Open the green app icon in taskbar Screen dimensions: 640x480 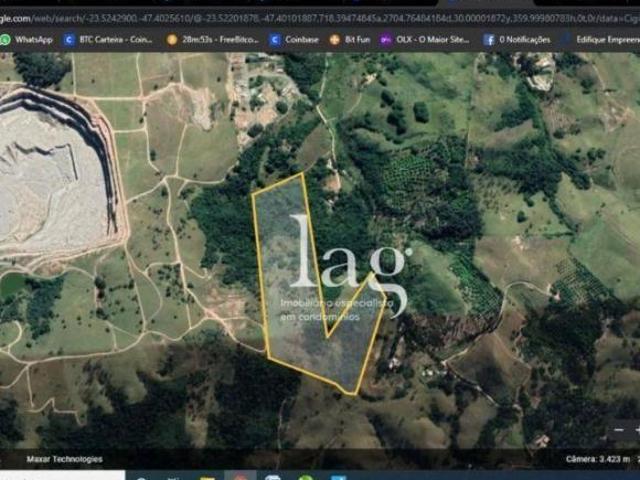pos(305,477)
